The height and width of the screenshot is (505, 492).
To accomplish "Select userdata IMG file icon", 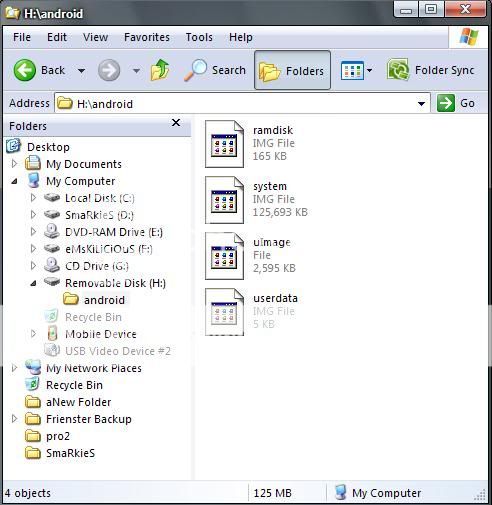I will coord(224,312).
